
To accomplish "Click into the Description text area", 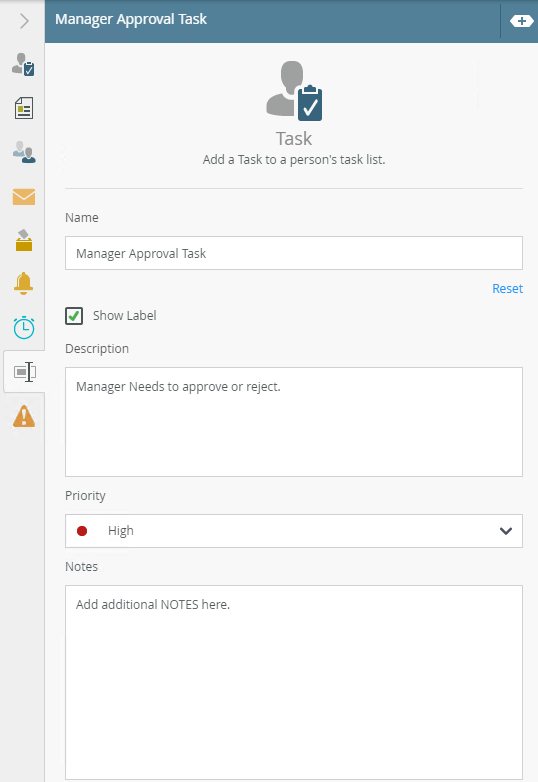I will 294,422.
